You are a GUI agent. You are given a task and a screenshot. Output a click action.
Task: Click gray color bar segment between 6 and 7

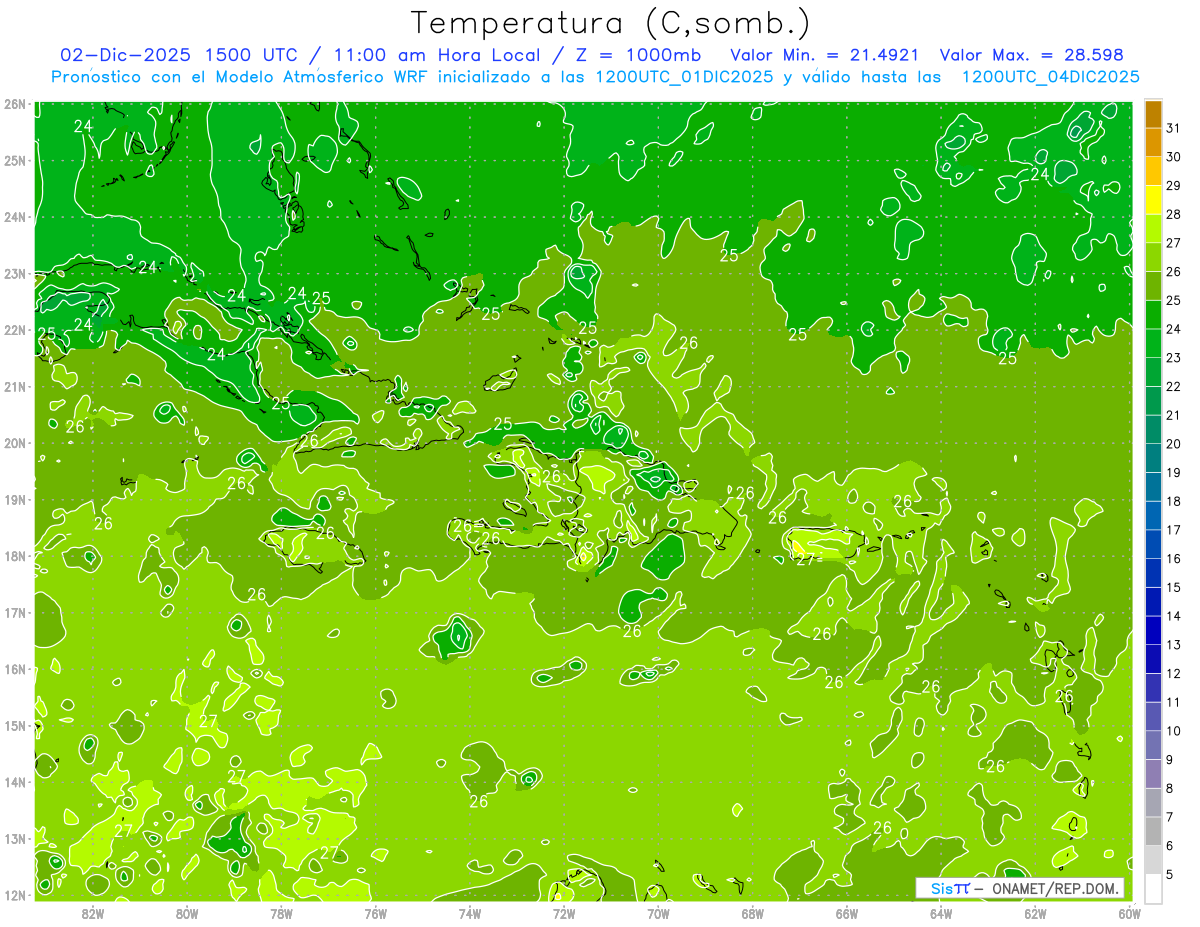point(1153,831)
